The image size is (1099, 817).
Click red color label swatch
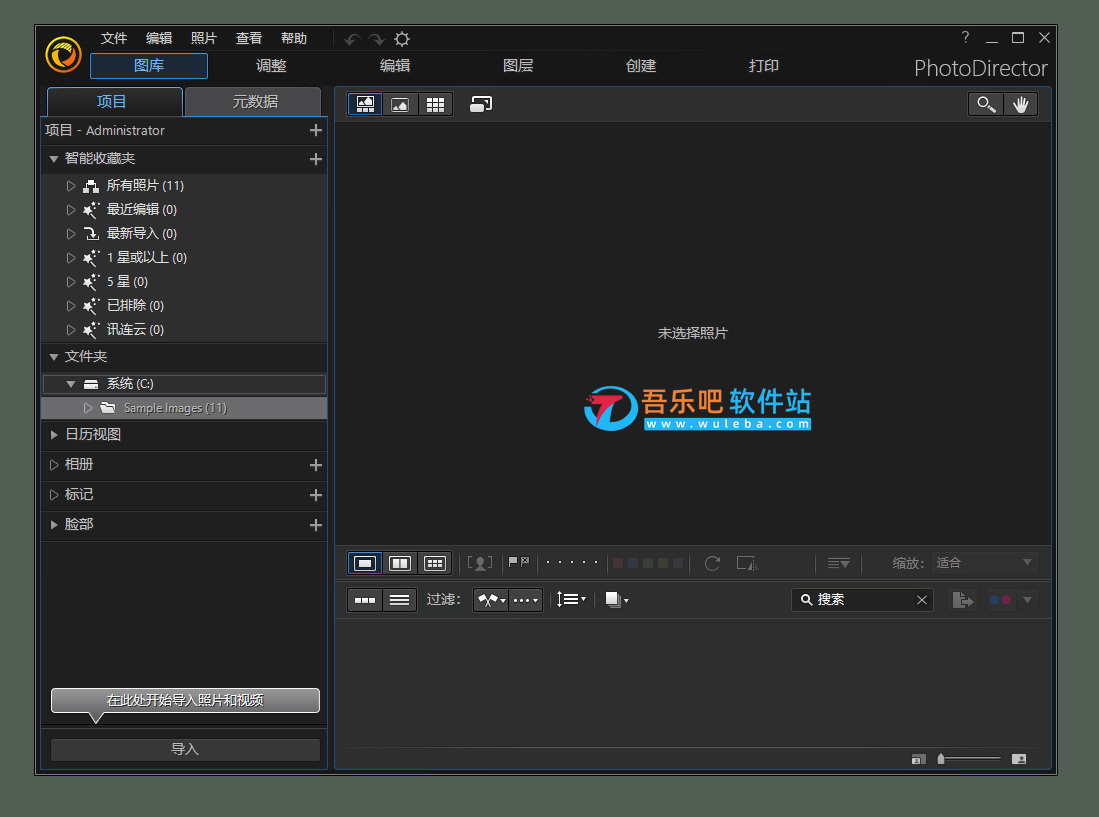[617, 563]
